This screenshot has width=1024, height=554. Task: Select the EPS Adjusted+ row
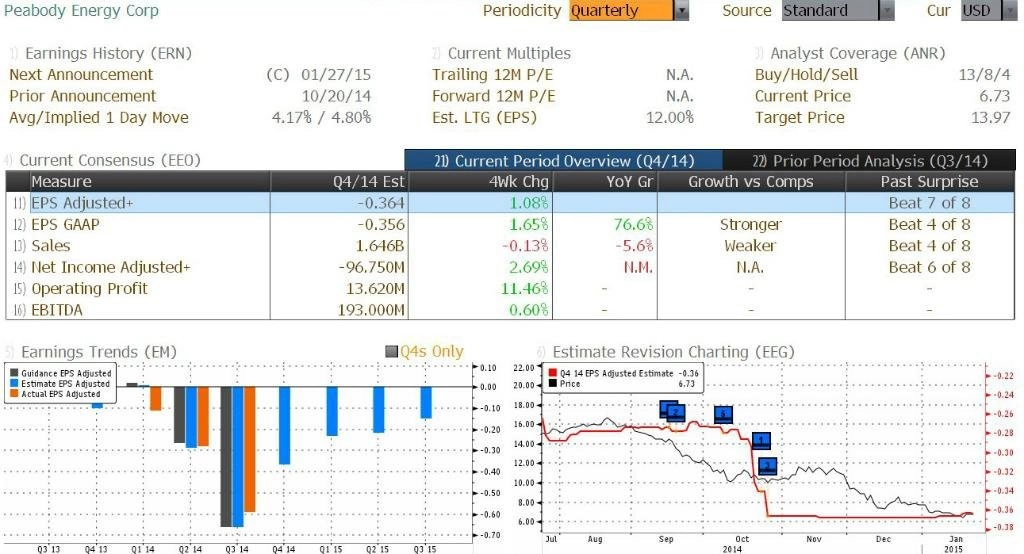510,203
